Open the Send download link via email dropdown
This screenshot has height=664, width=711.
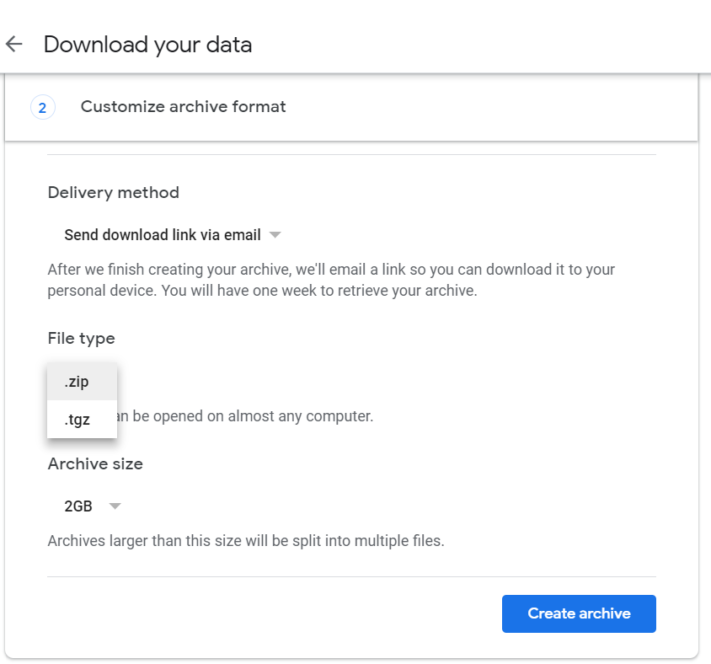tap(162, 235)
